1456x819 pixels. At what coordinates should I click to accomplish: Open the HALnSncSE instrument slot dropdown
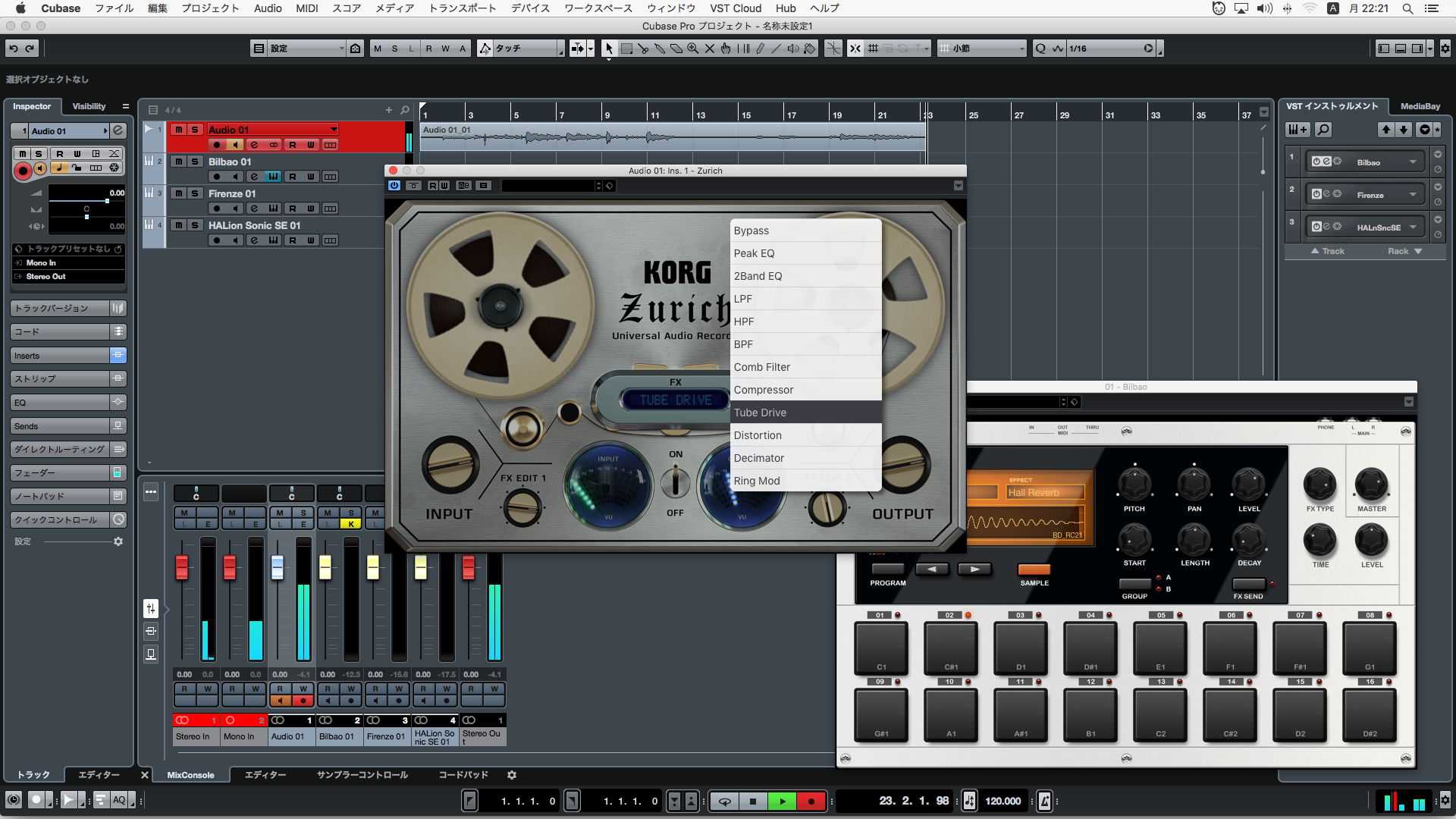pos(1413,227)
